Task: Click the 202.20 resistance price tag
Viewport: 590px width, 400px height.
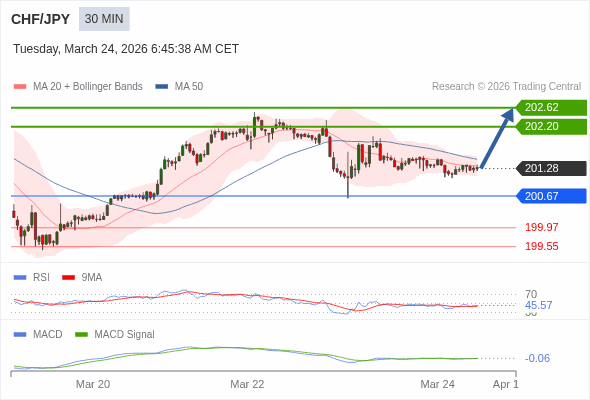Action: [551, 126]
